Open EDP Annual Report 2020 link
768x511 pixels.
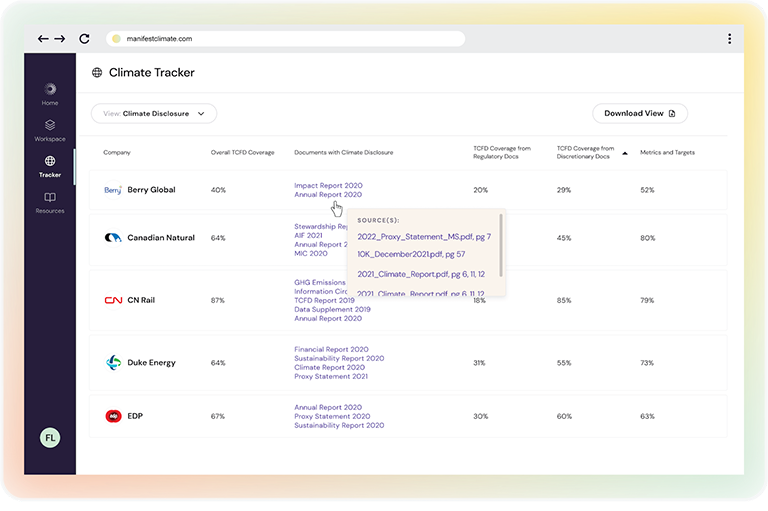pos(328,407)
